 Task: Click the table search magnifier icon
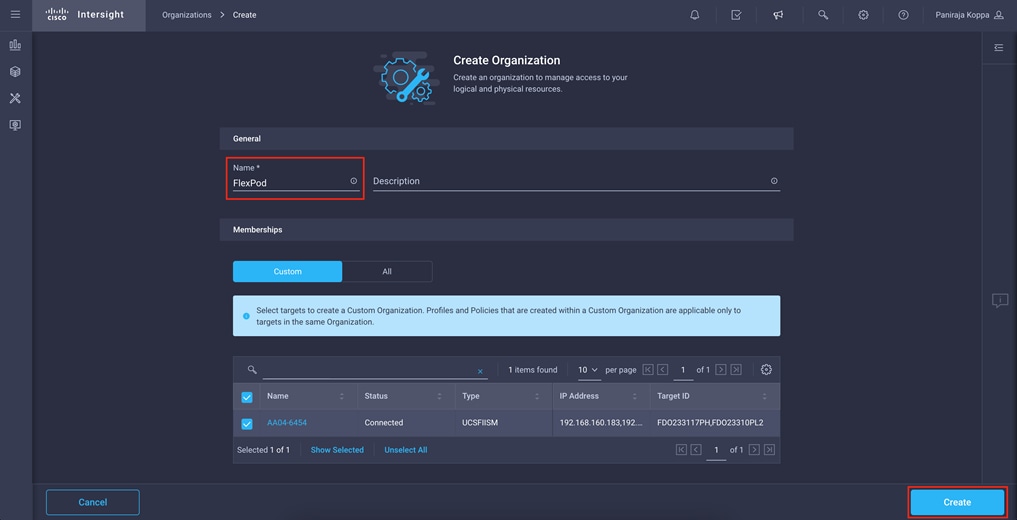click(252, 370)
